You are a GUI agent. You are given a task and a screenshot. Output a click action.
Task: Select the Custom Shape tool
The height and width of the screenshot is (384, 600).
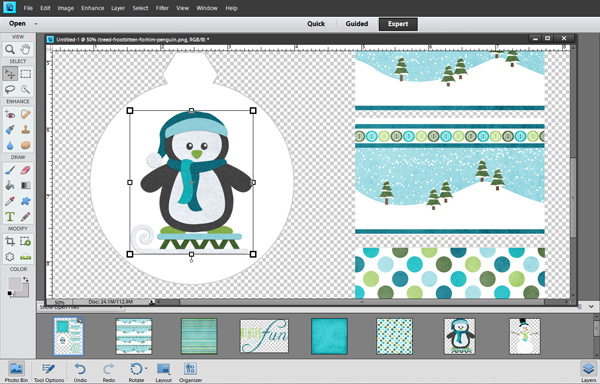[25, 201]
